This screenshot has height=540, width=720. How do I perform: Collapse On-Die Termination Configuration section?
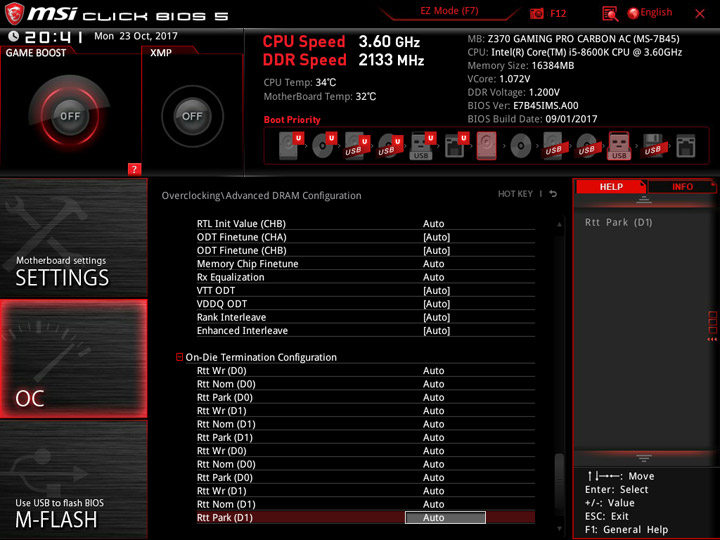(x=180, y=357)
